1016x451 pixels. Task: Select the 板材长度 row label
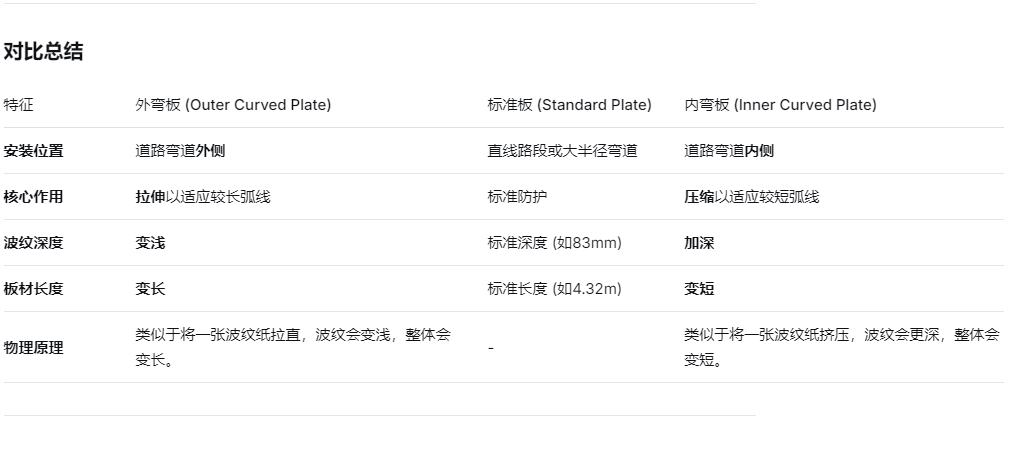coord(33,289)
